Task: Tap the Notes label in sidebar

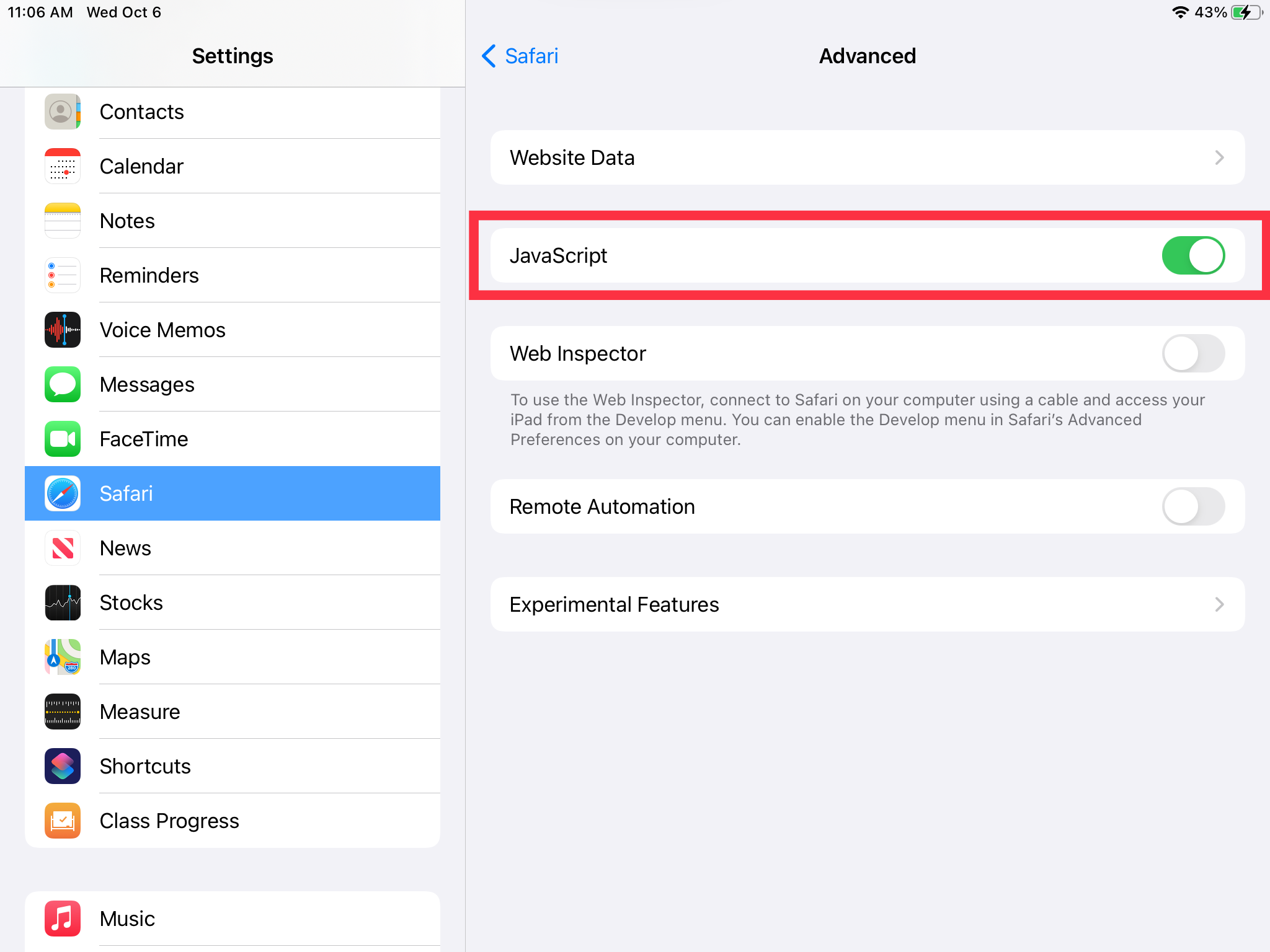Action: coord(127,221)
